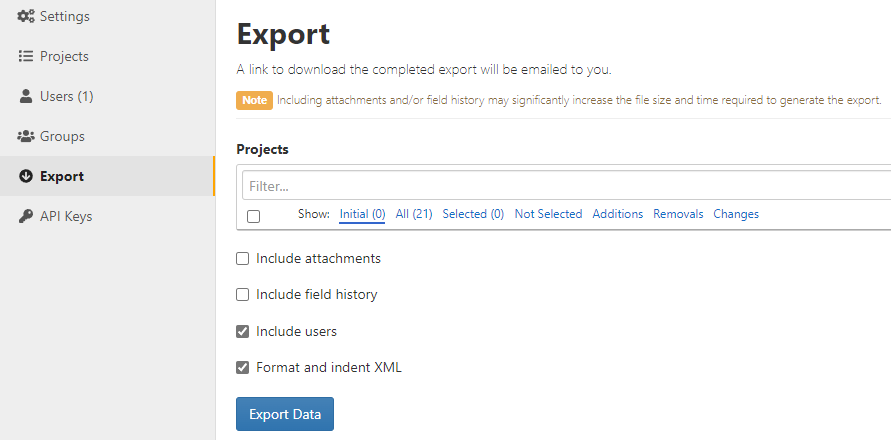This screenshot has height=440, width=891.
Task: Show All (21) projects
Action: [x=414, y=214]
